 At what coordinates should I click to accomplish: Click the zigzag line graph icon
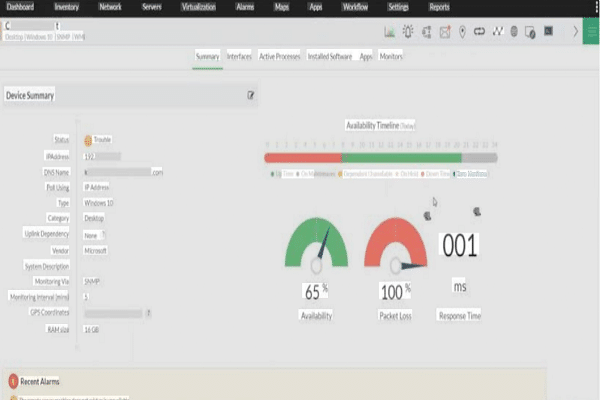pyautogui.click(x=497, y=31)
